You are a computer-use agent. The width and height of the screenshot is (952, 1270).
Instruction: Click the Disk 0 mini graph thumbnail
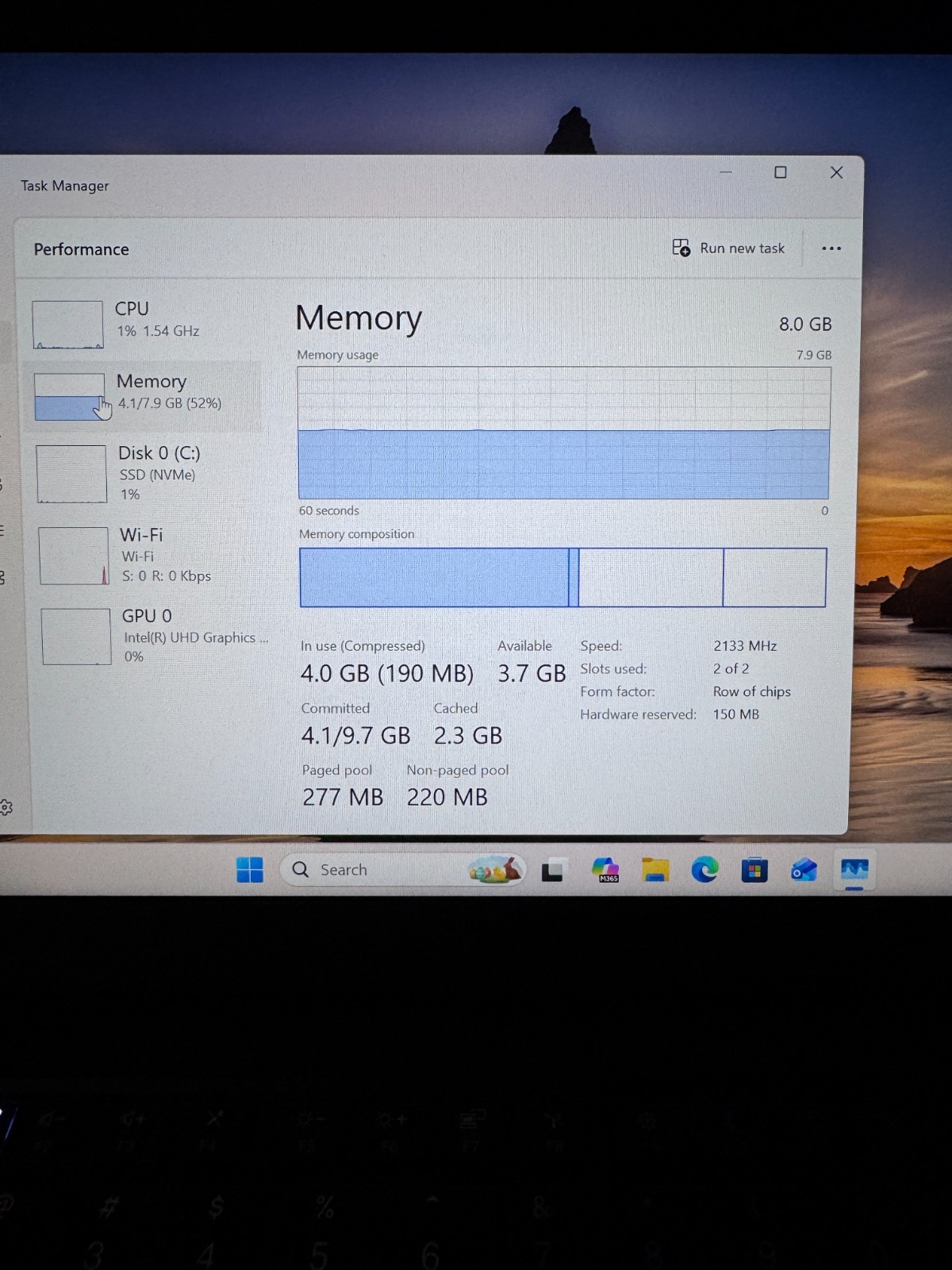(x=71, y=473)
